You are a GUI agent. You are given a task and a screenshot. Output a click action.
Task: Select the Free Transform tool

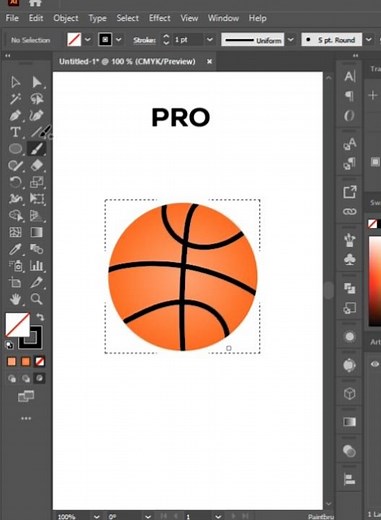click(37, 199)
